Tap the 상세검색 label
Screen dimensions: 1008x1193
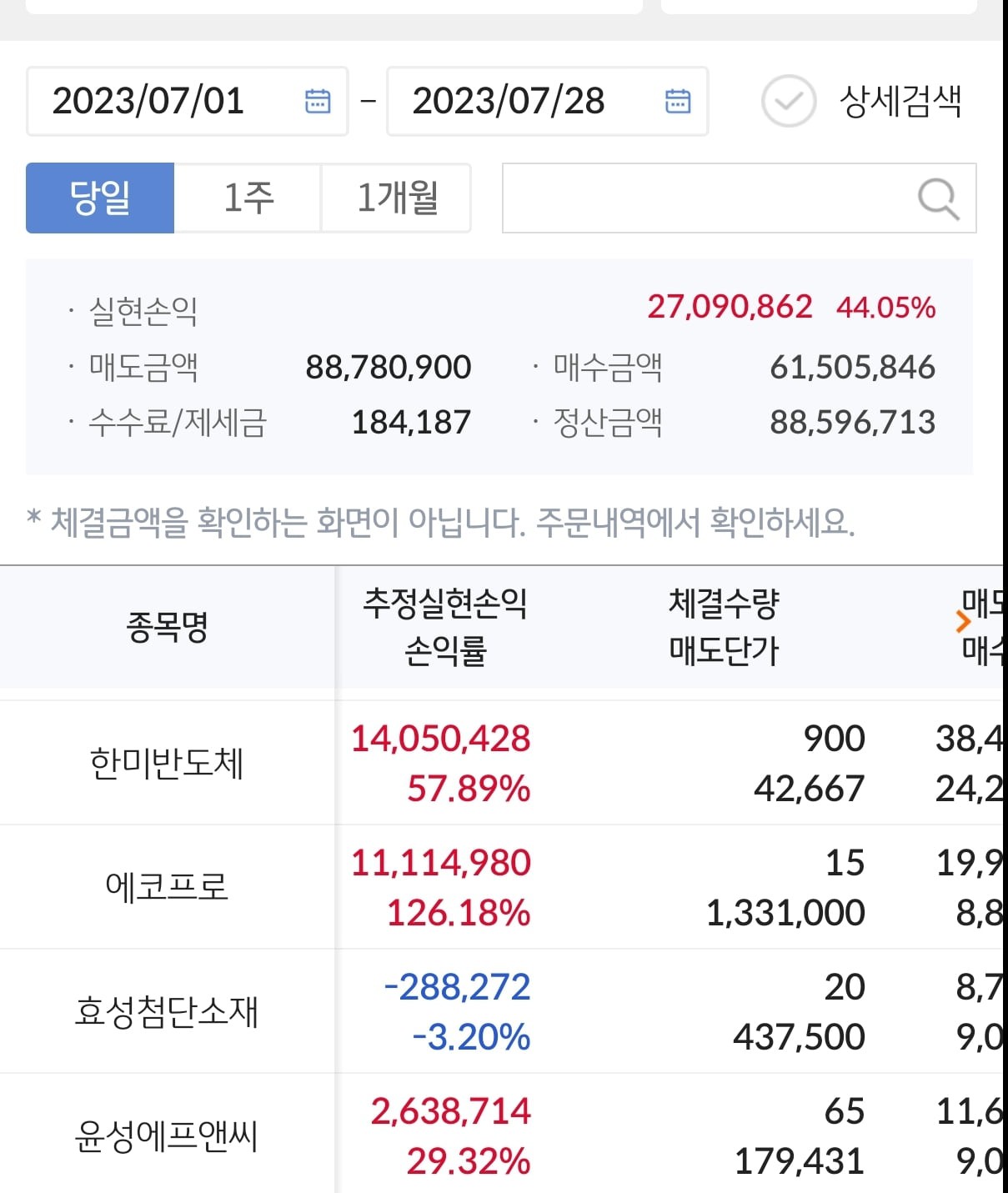(900, 101)
